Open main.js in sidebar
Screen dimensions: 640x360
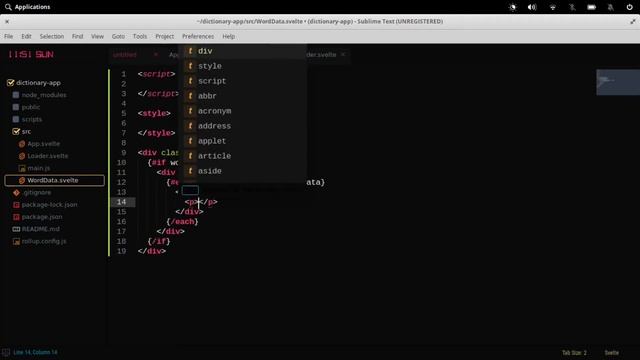39,168
